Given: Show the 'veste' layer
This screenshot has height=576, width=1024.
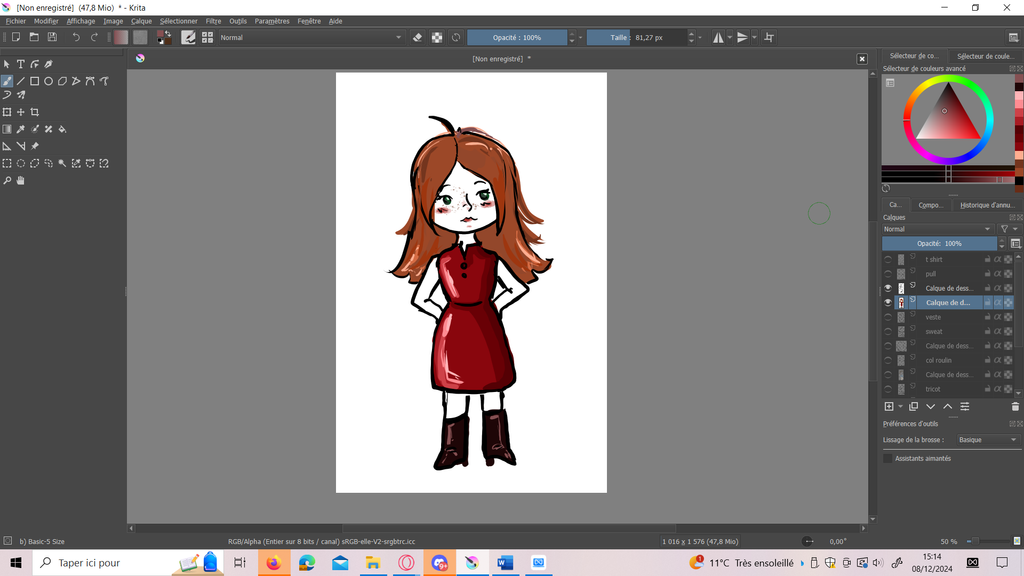Looking at the screenshot, I should [888, 317].
